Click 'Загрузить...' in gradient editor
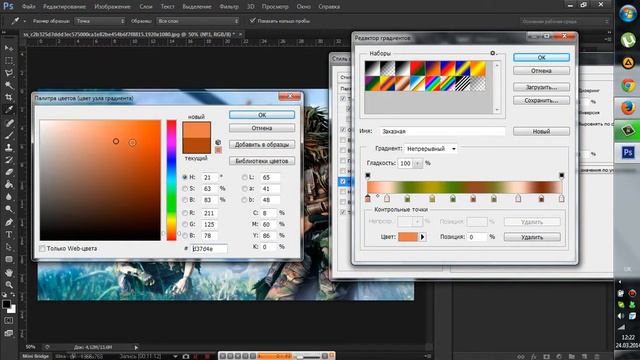The image size is (640, 360). [541, 87]
